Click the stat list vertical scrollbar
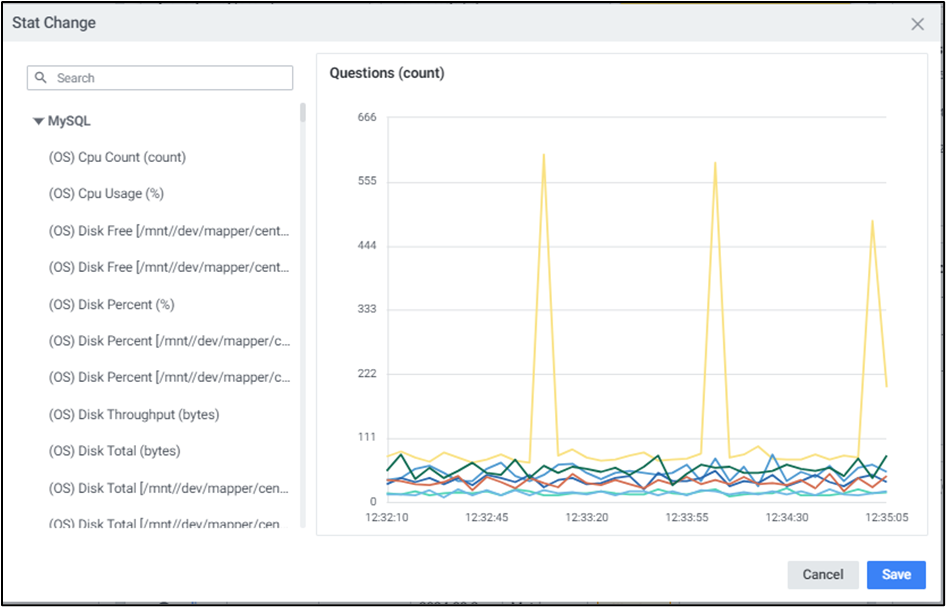The height and width of the screenshot is (607, 946). tap(303, 113)
